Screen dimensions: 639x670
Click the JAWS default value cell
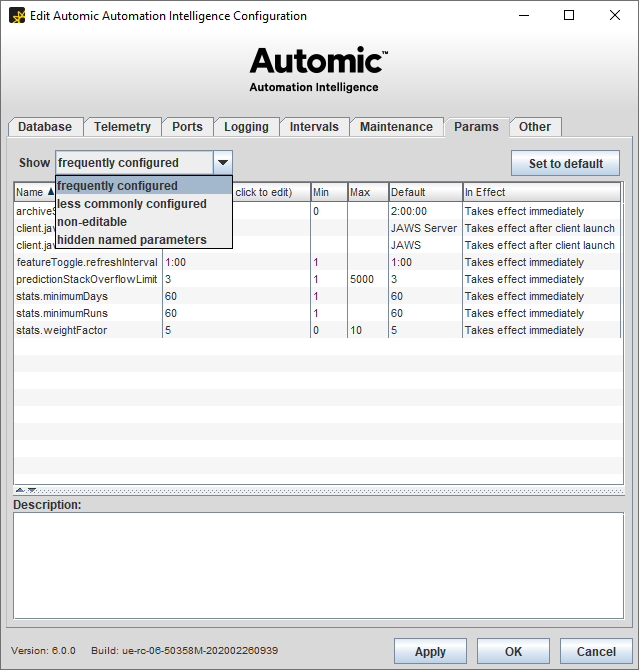[426, 245]
